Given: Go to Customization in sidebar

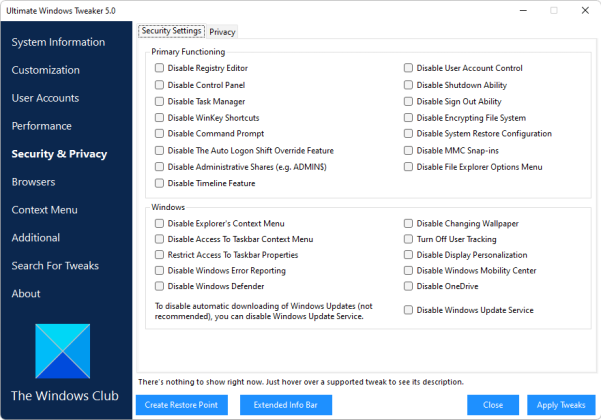Looking at the screenshot, I should click(x=46, y=70).
